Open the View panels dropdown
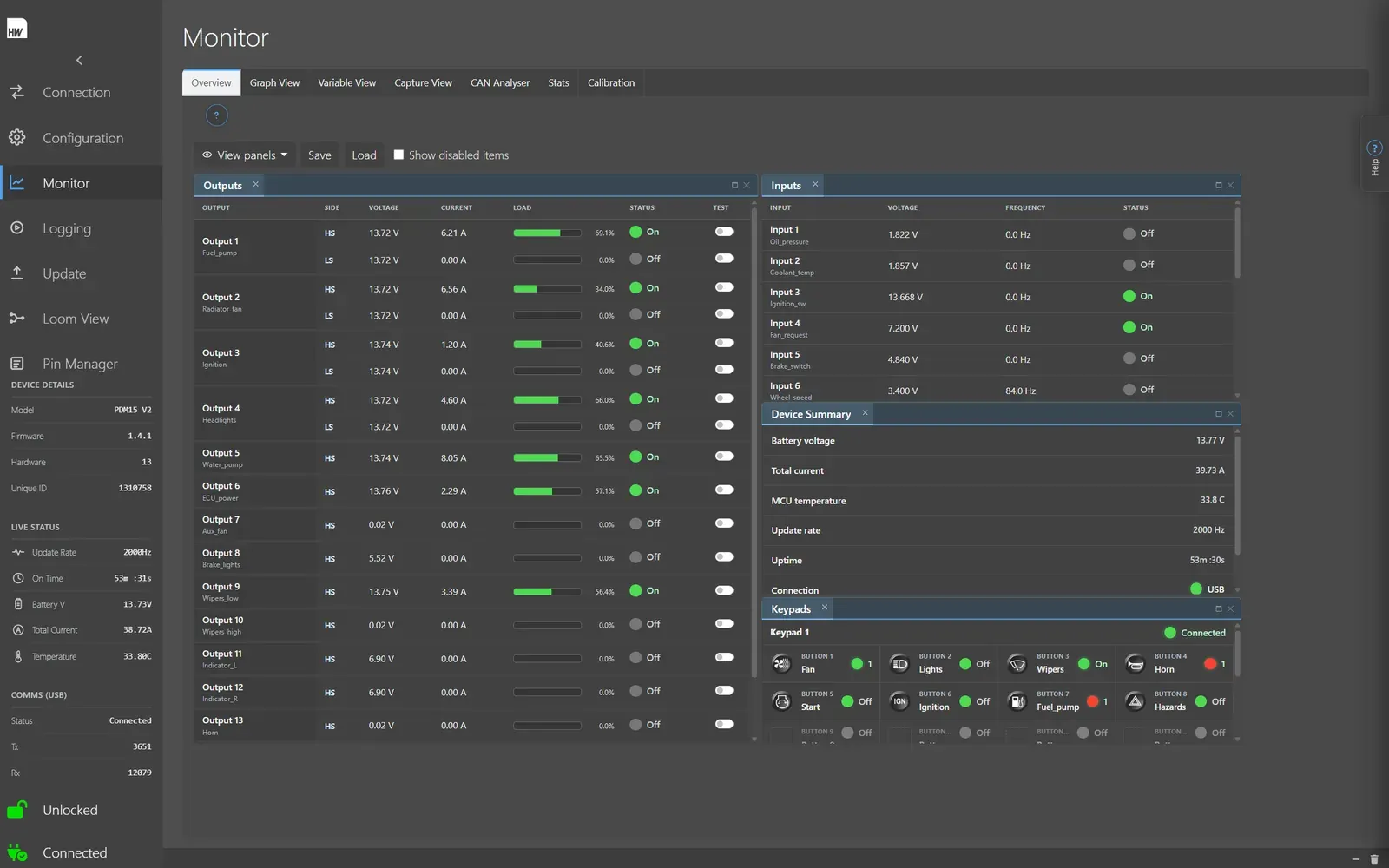The image size is (1389, 868). [x=244, y=155]
